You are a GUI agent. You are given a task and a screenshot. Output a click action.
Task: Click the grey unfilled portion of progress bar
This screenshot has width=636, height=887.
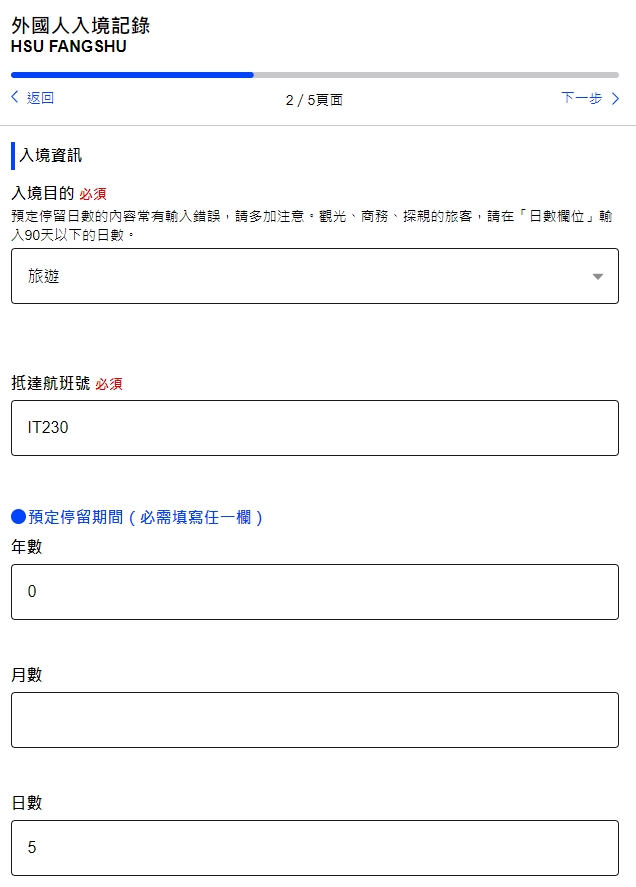coord(436,75)
